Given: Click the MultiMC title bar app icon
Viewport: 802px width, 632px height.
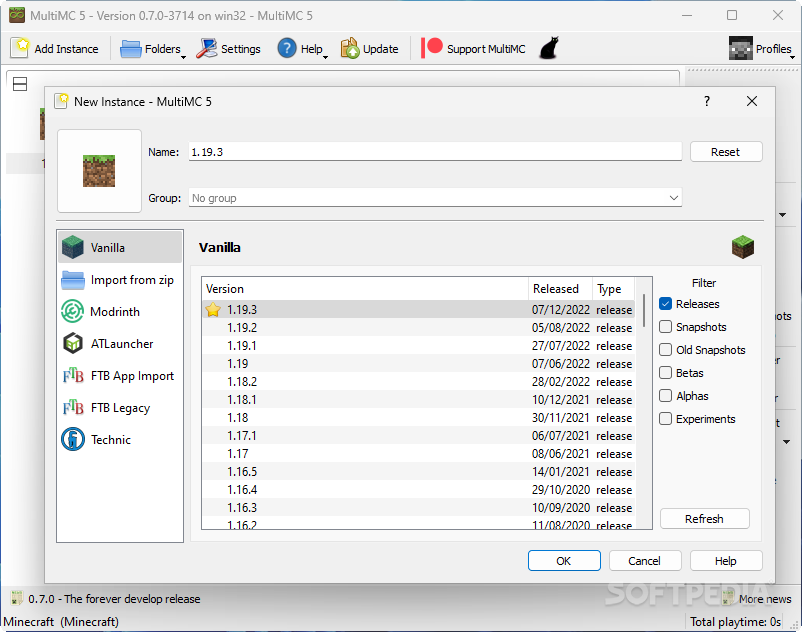Looking at the screenshot, I should [x=17, y=15].
